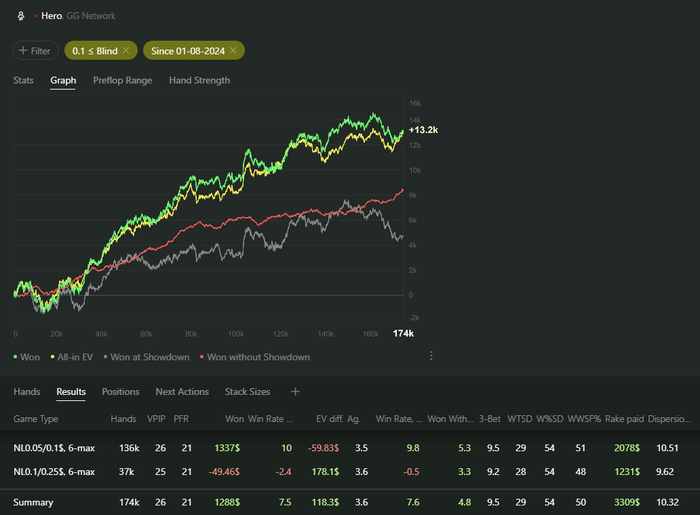The width and height of the screenshot is (700, 515).
Task: Open the Stack Sizes tab
Action: tap(247, 391)
